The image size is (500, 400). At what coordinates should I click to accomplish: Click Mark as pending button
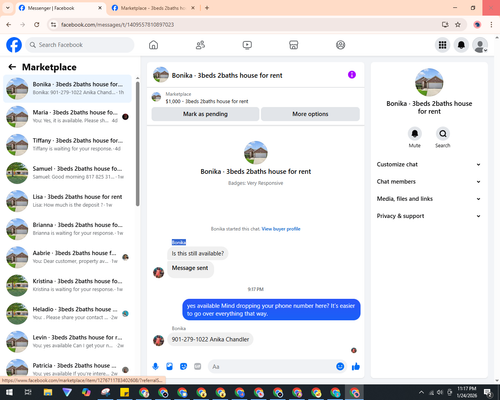tap(205, 114)
